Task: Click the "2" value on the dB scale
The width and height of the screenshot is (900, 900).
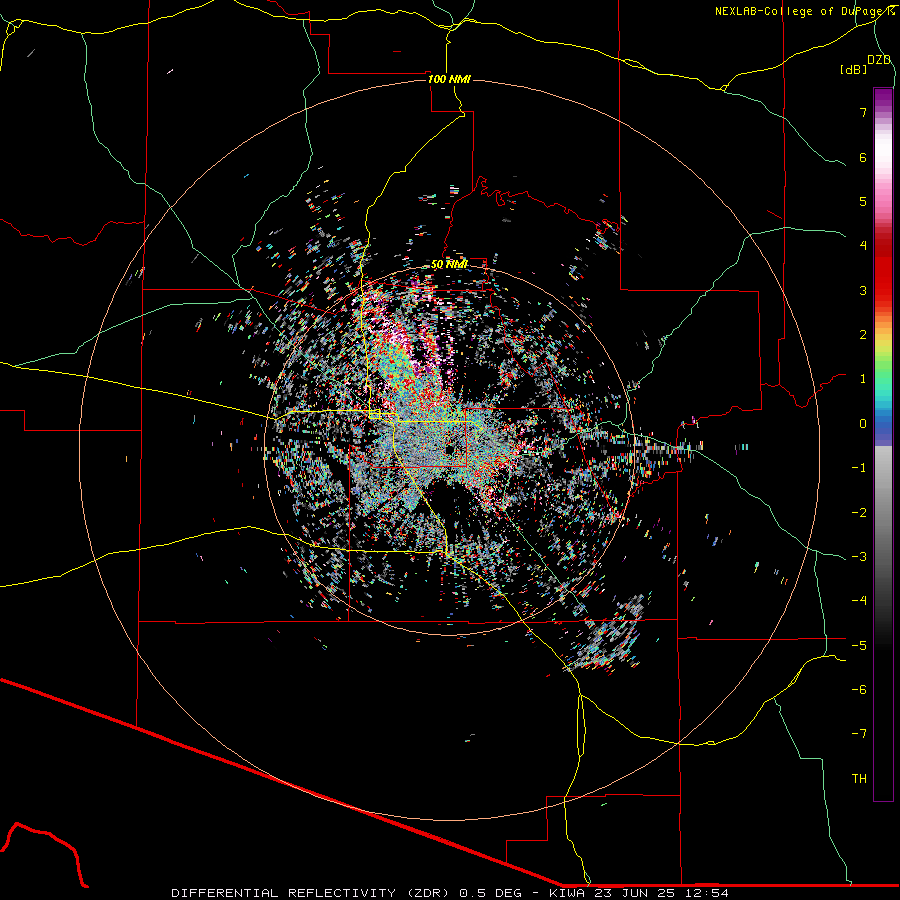Action: click(x=863, y=335)
